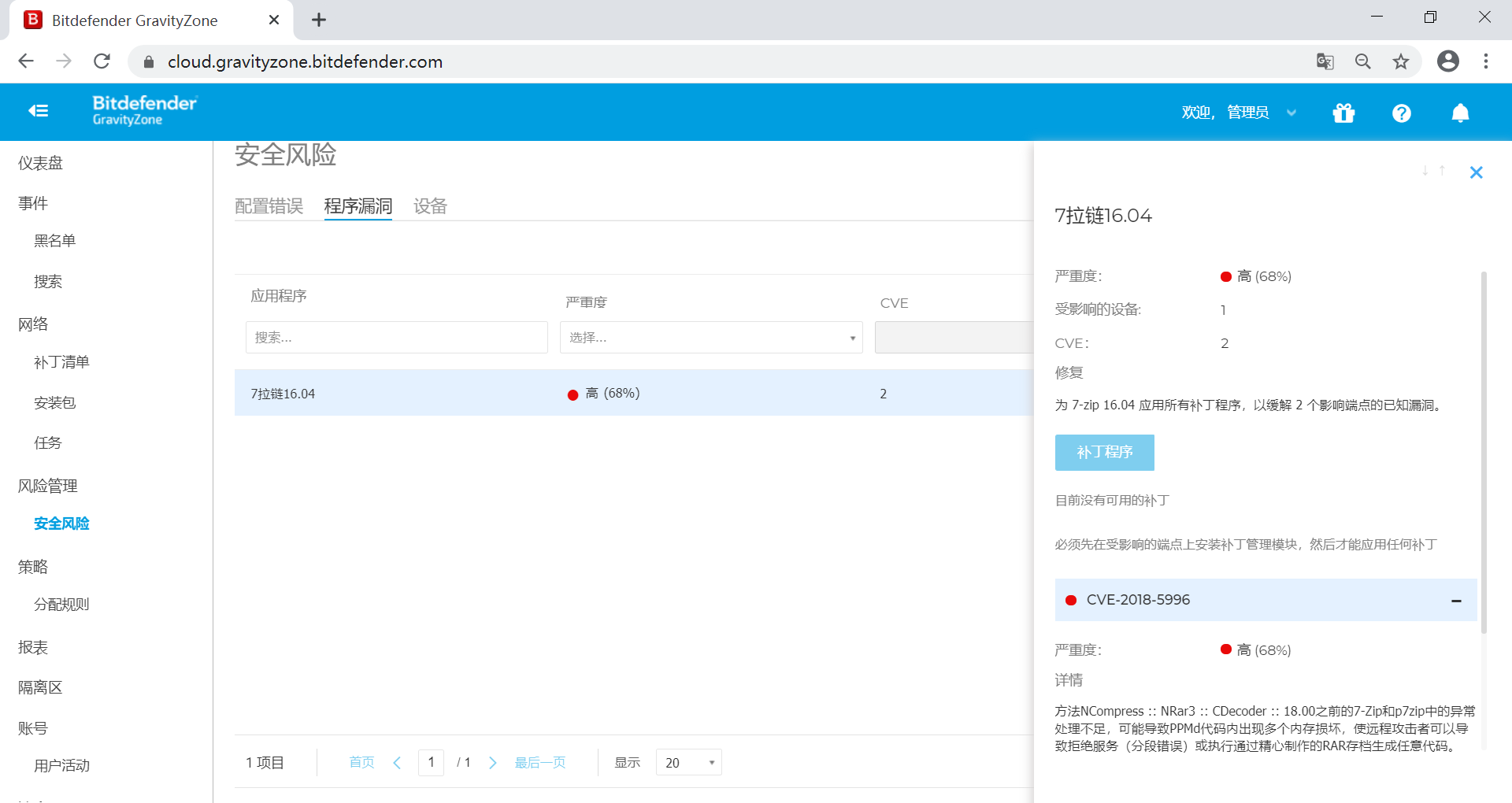This screenshot has height=803, width=1512.
Task: Click the browser address bar URL
Action: coord(305,61)
